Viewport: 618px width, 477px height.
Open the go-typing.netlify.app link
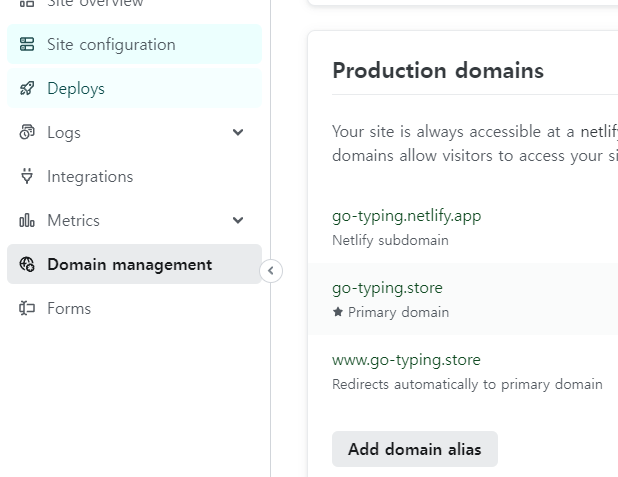coord(406,216)
